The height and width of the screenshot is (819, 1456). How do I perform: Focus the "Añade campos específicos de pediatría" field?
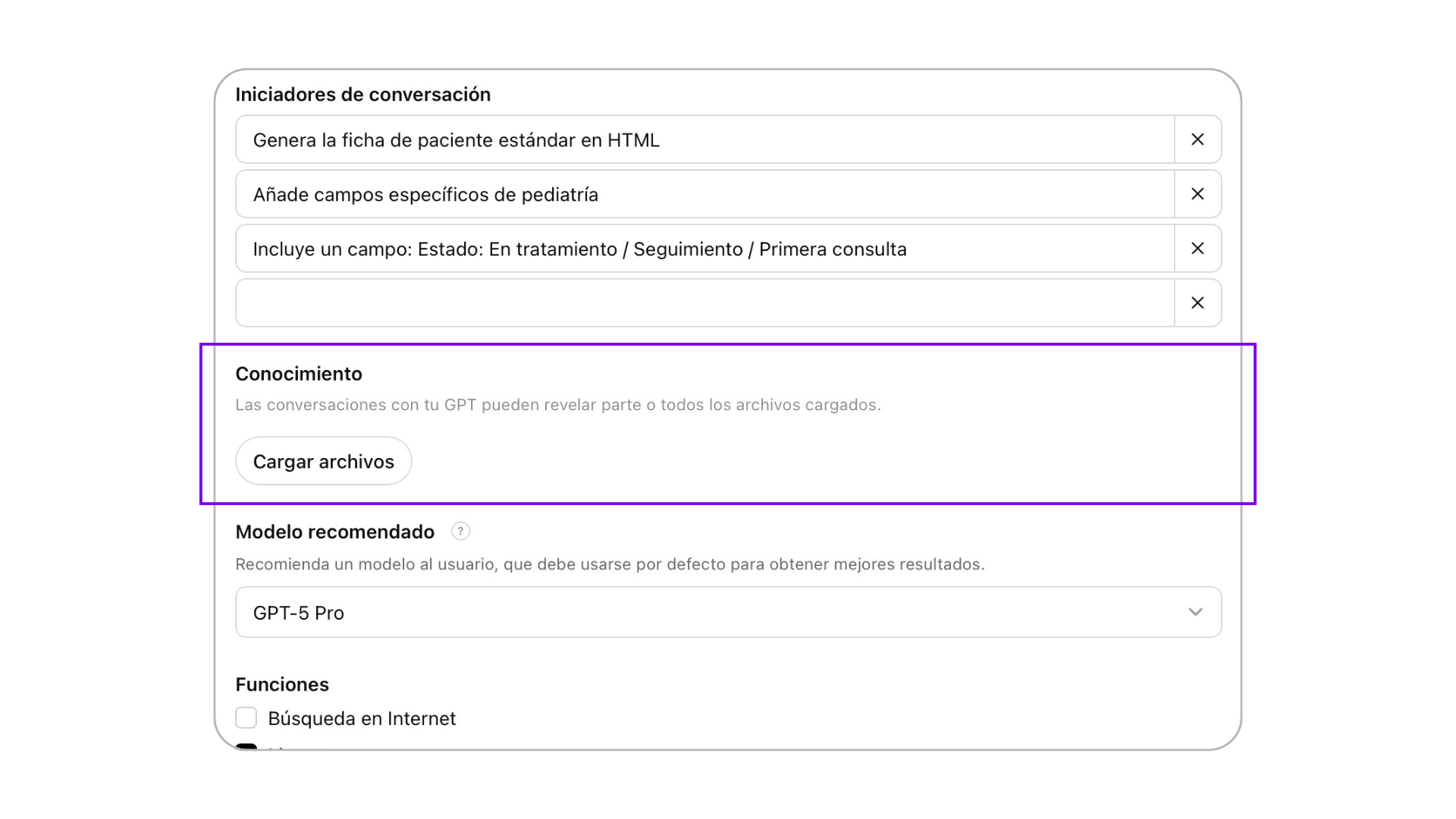pyautogui.click(x=705, y=194)
